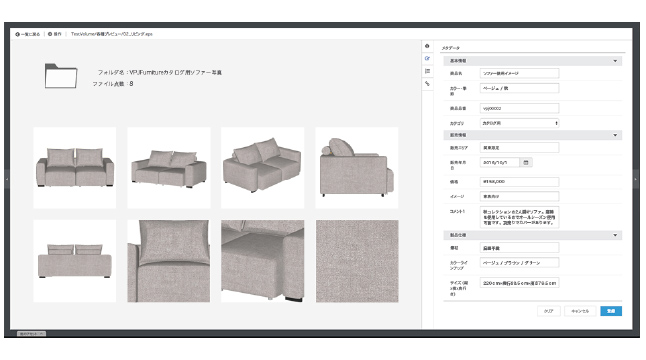646x360 pixels.
Task: Edit the price field
Action: (519, 182)
